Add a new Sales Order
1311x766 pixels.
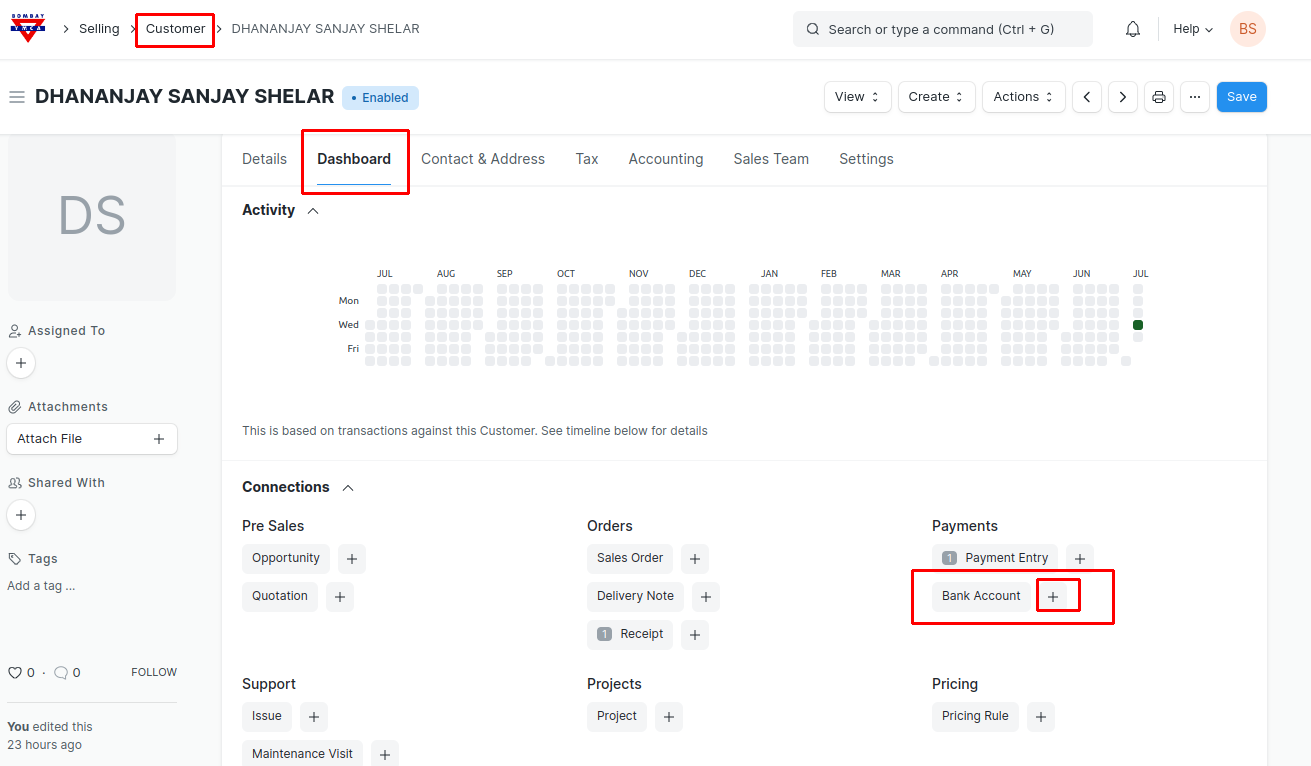[x=695, y=559]
